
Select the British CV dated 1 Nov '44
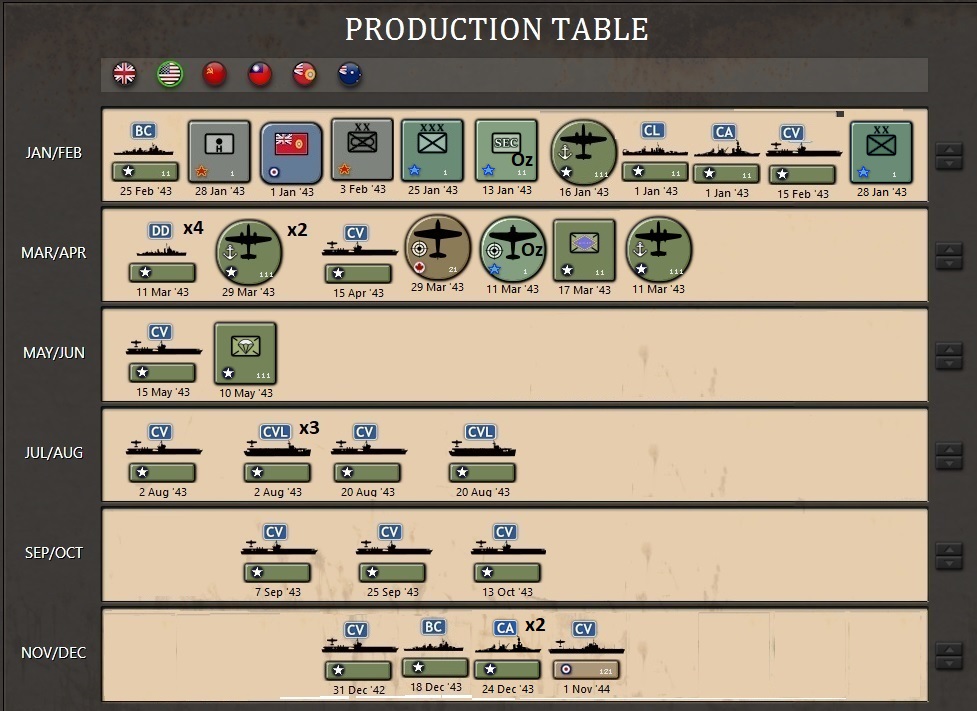(x=586, y=650)
